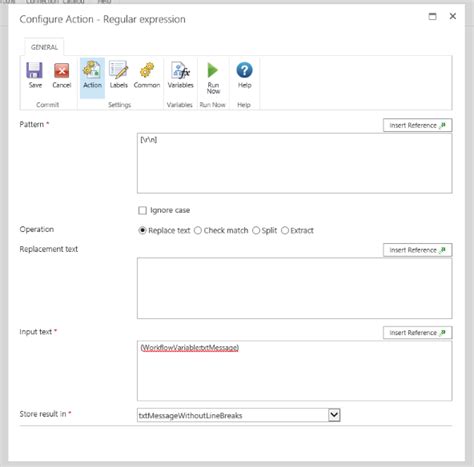Click the Cancel red X icon
The height and width of the screenshot is (467, 474).
62,71
